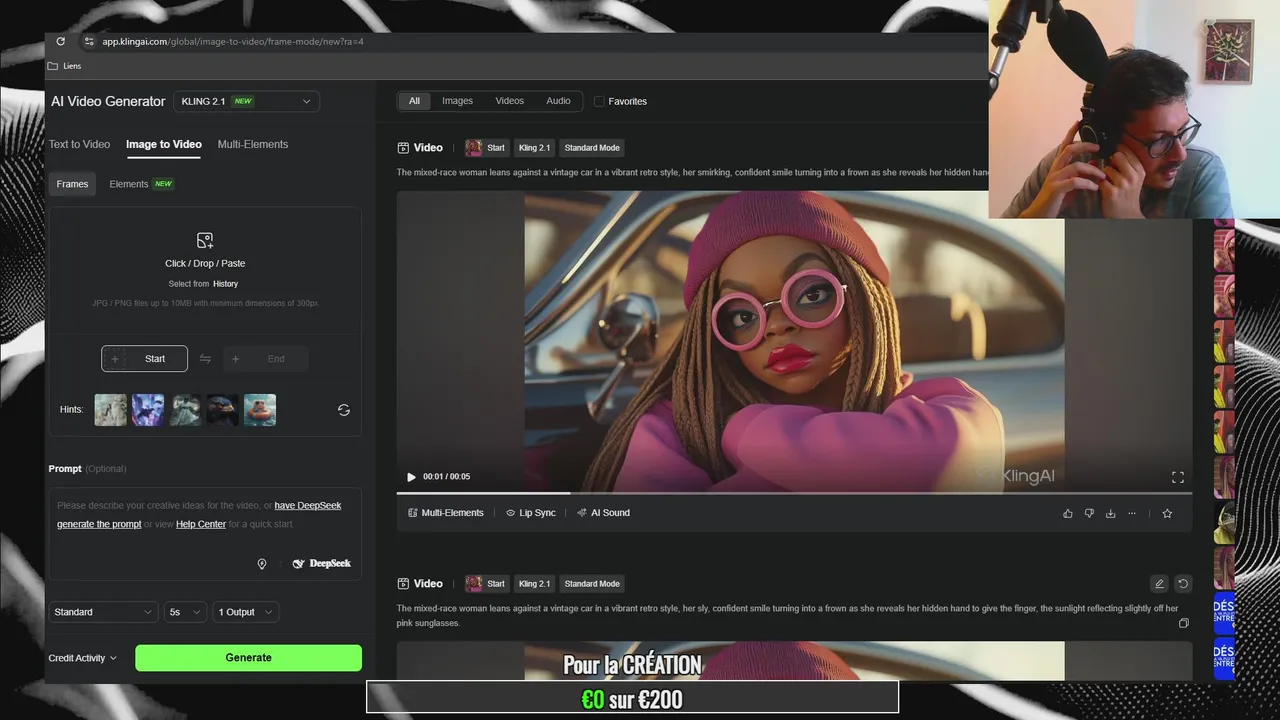Click the End frame upload button
The height and width of the screenshot is (720, 1280).
(265, 359)
